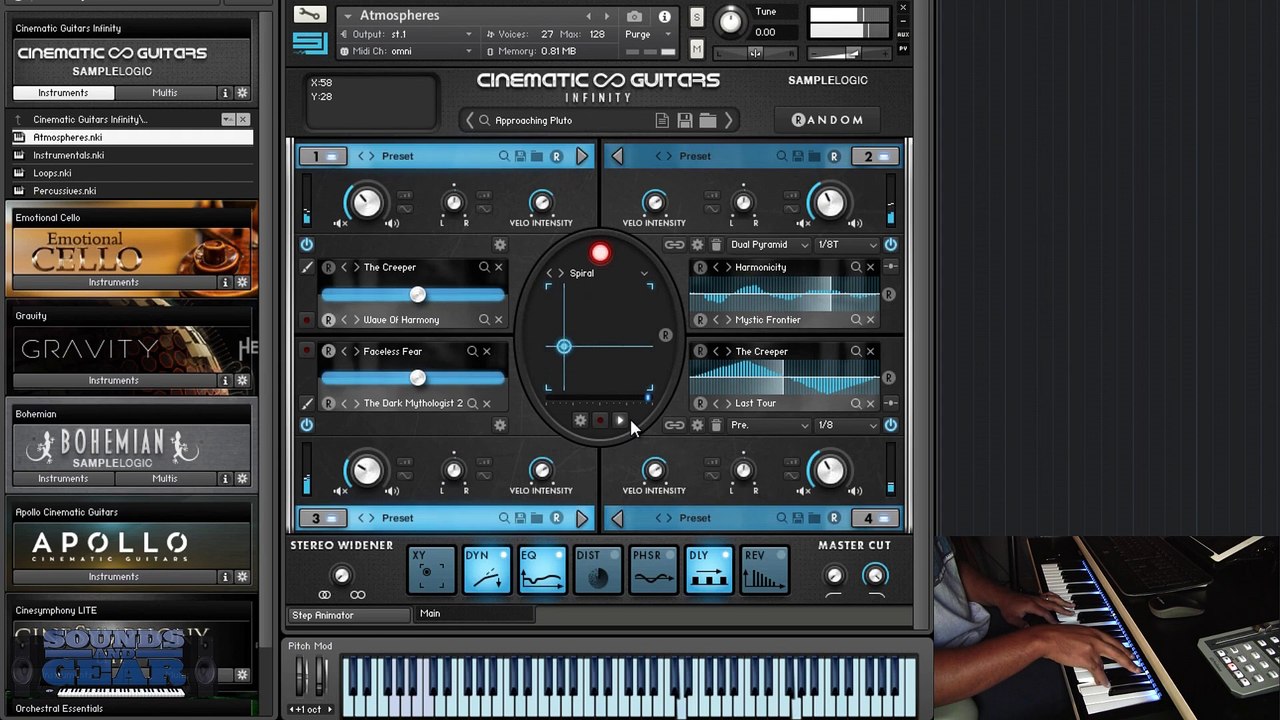Click new document icon beside Approaching Pluto
The width and height of the screenshot is (1280, 720).
[x=662, y=120]
